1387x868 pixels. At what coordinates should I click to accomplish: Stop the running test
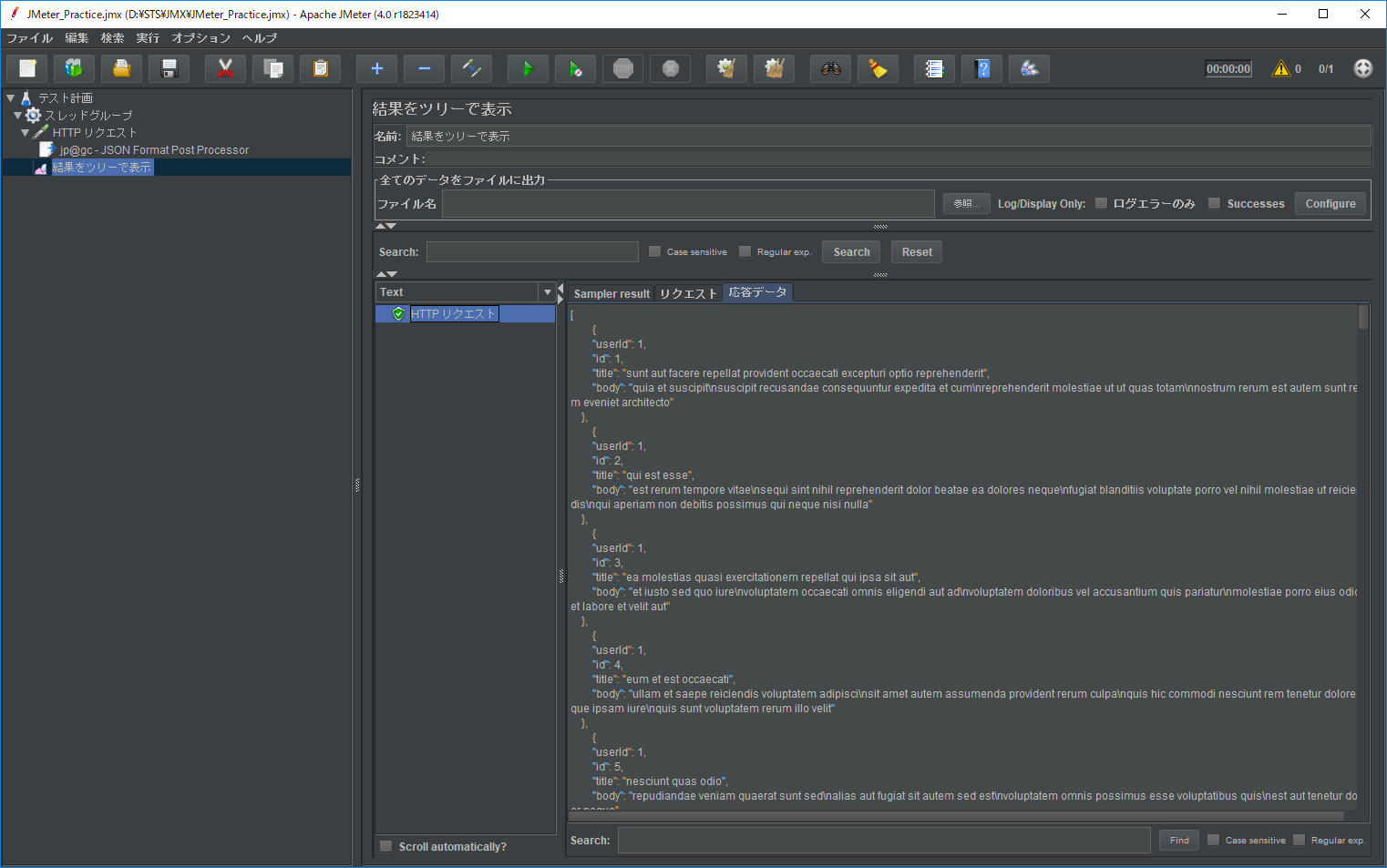622,68
